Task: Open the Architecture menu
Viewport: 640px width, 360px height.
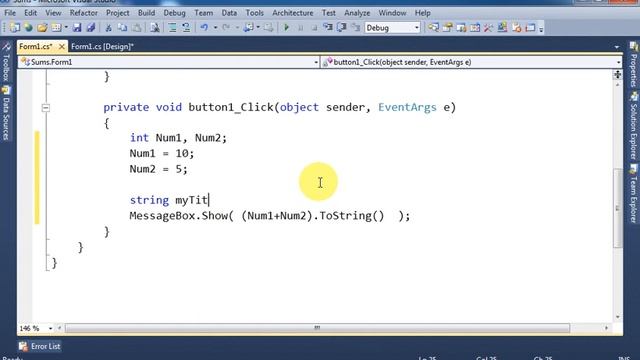Action: [x=293, y=13]
